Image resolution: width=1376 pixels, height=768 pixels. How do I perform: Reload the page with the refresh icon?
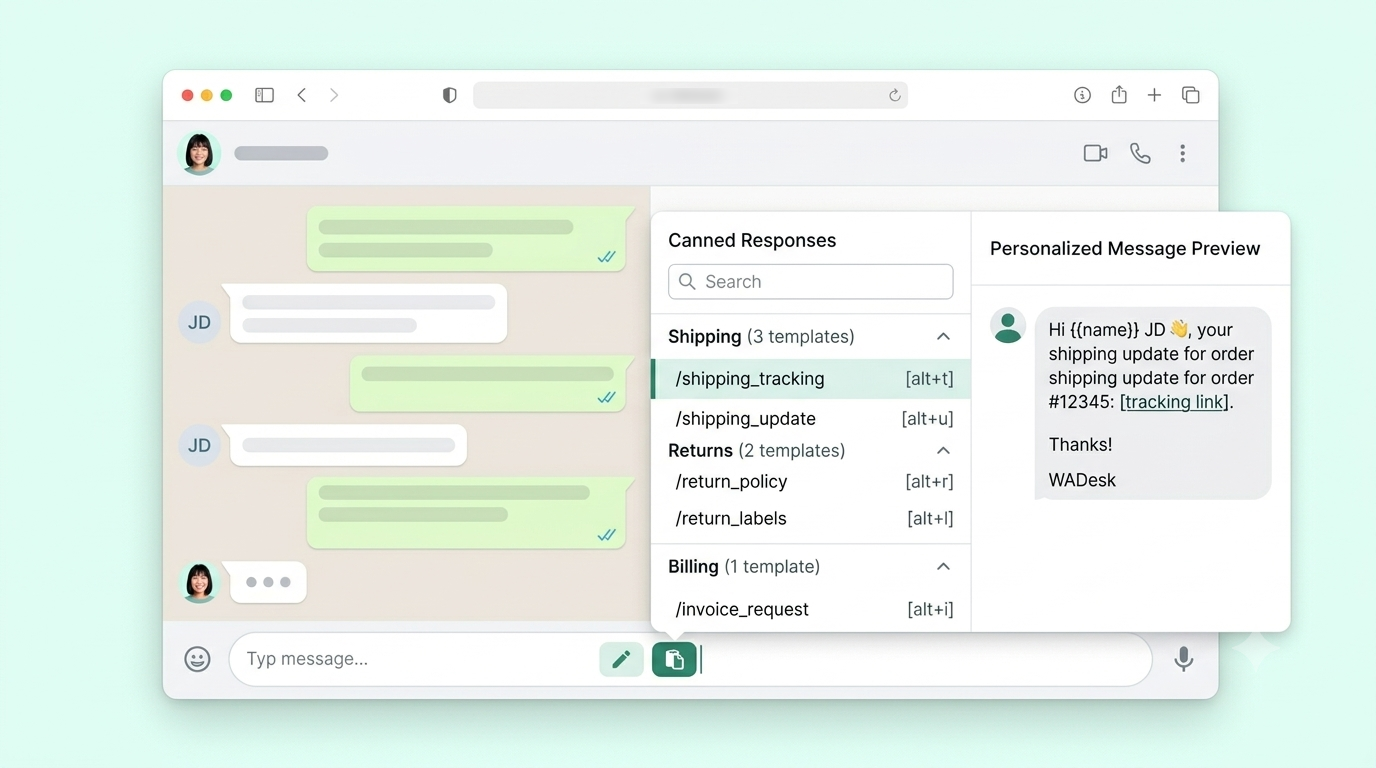(x=894, y=95)
